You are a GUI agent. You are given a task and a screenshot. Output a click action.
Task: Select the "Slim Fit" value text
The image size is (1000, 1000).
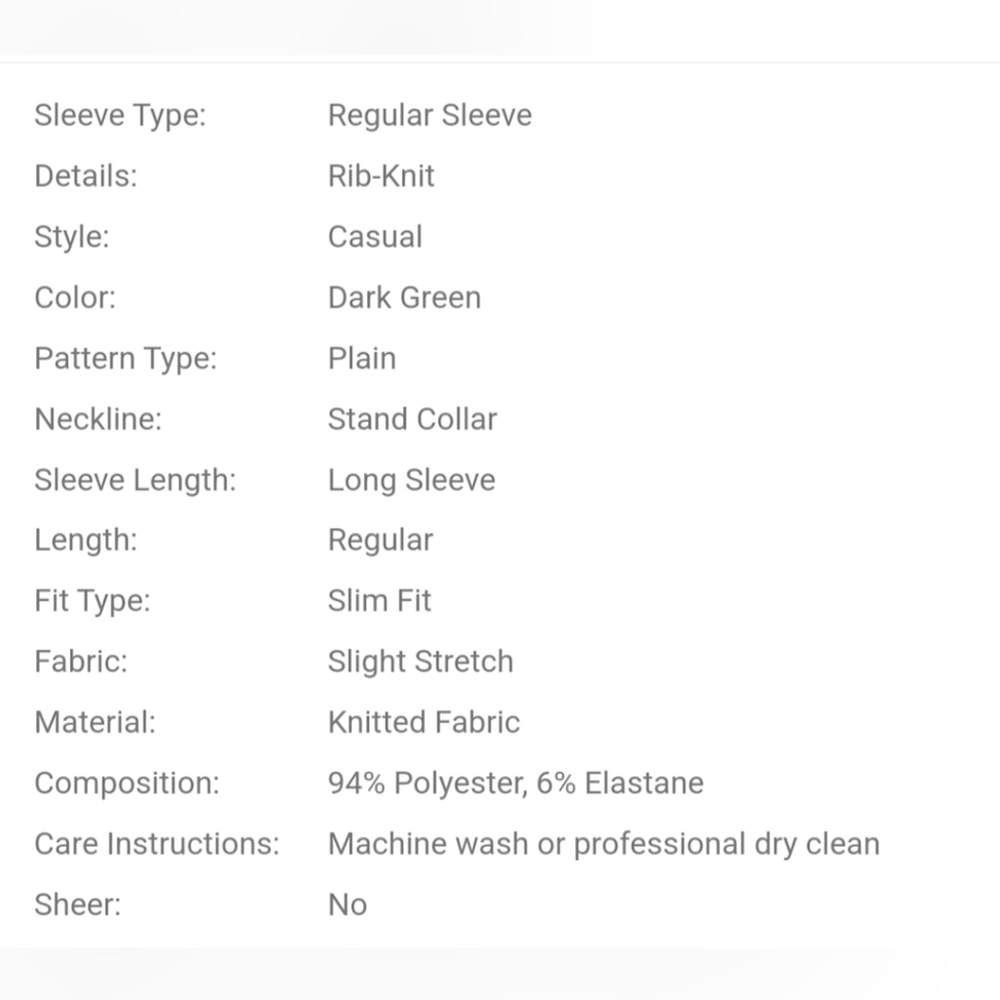coord(379,601)
